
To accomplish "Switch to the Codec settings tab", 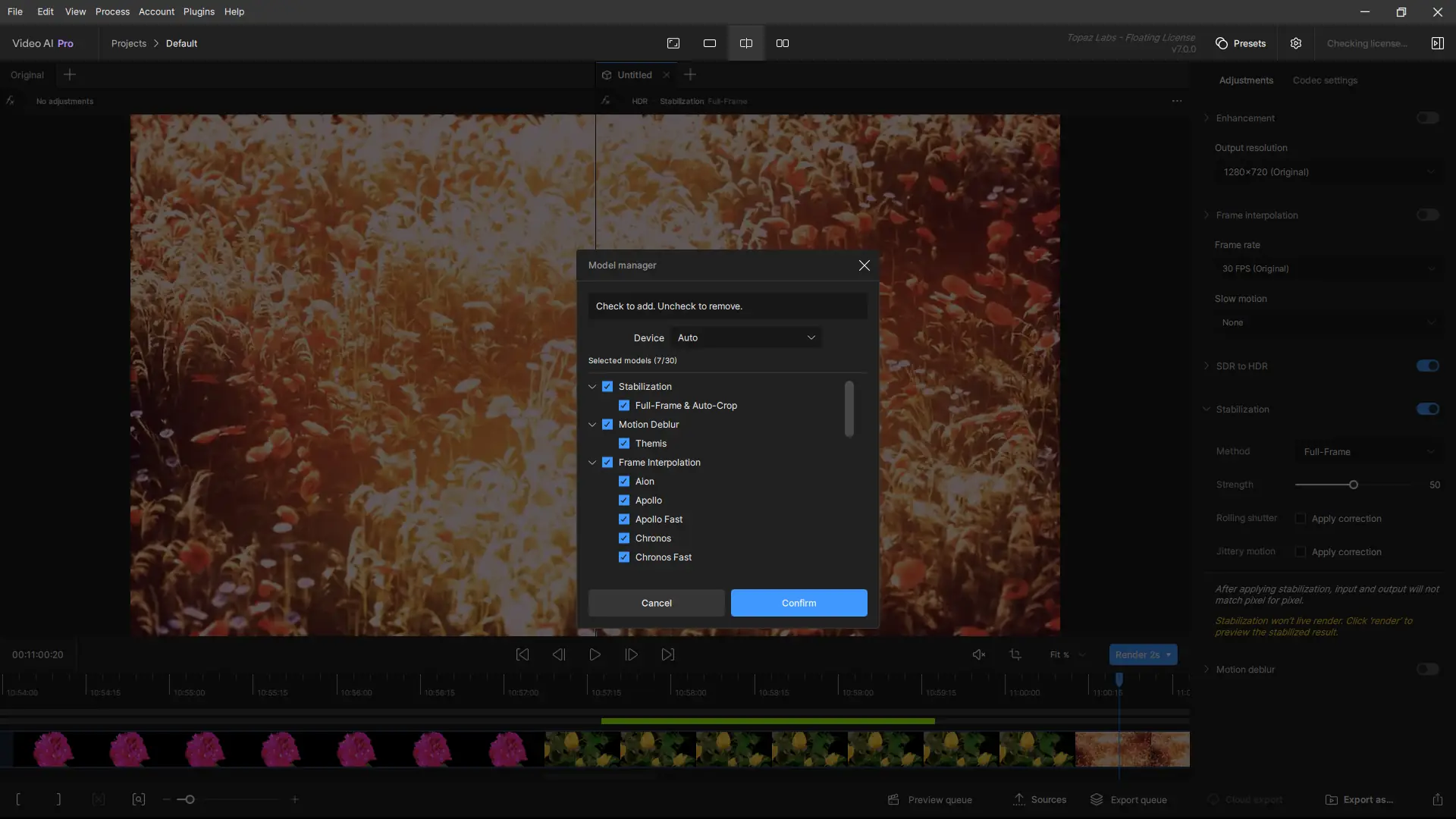I will click(1325, 80).
